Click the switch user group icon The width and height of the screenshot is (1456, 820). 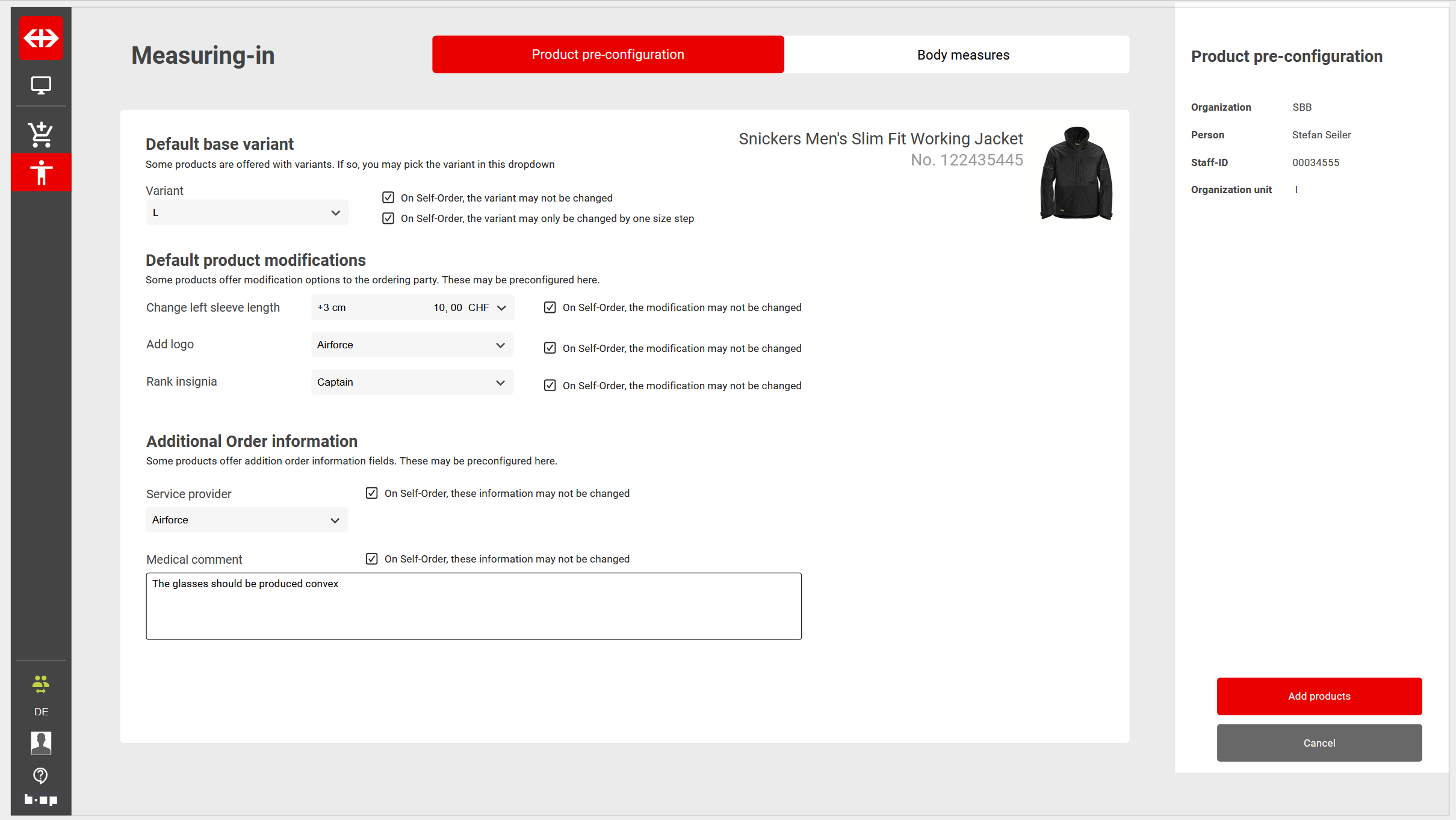tap(41, 684)
